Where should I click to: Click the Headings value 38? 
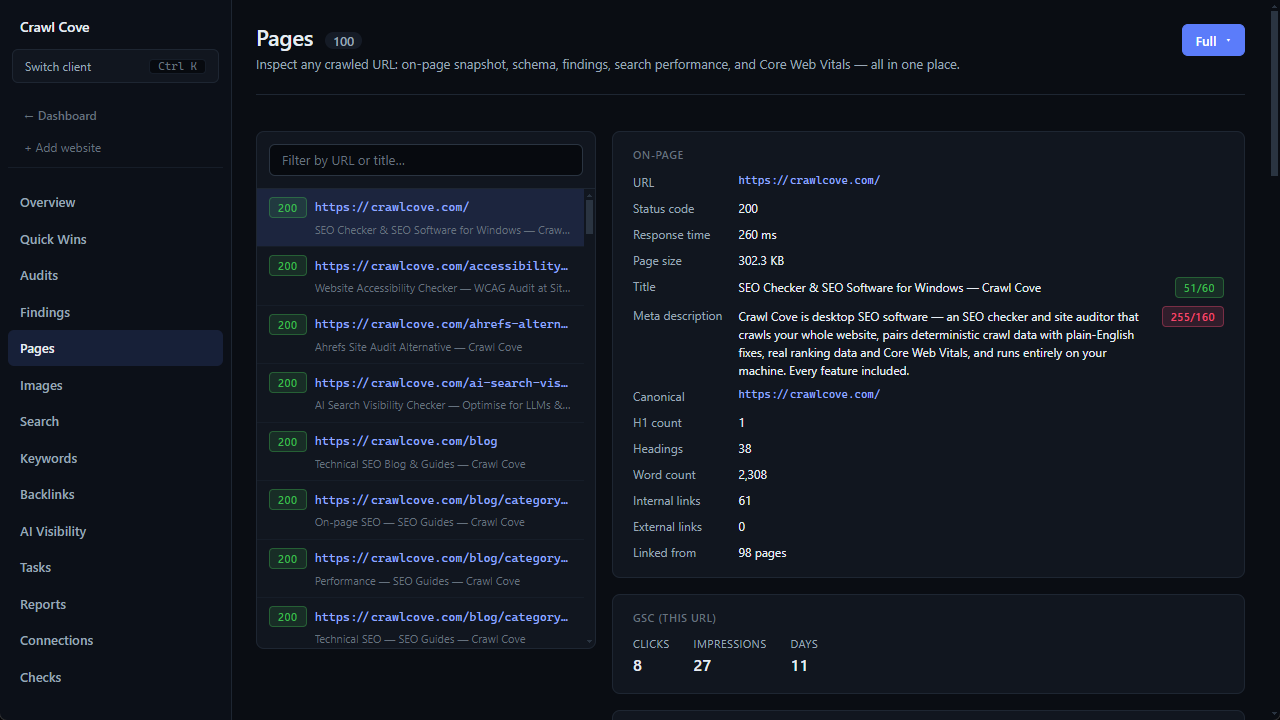tap(745, 449)
